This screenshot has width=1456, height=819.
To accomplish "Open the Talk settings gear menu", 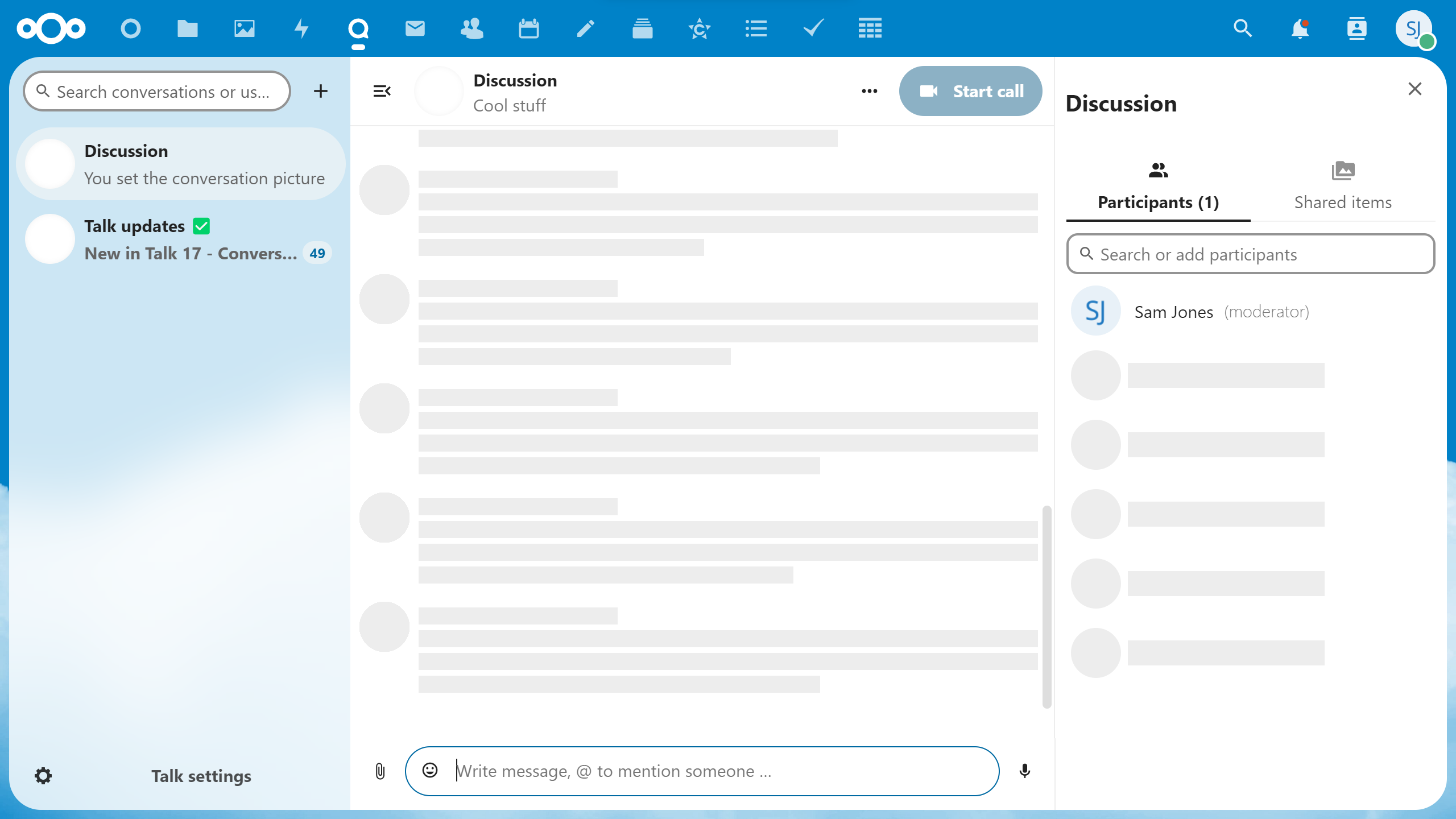I will click(43, 776).
